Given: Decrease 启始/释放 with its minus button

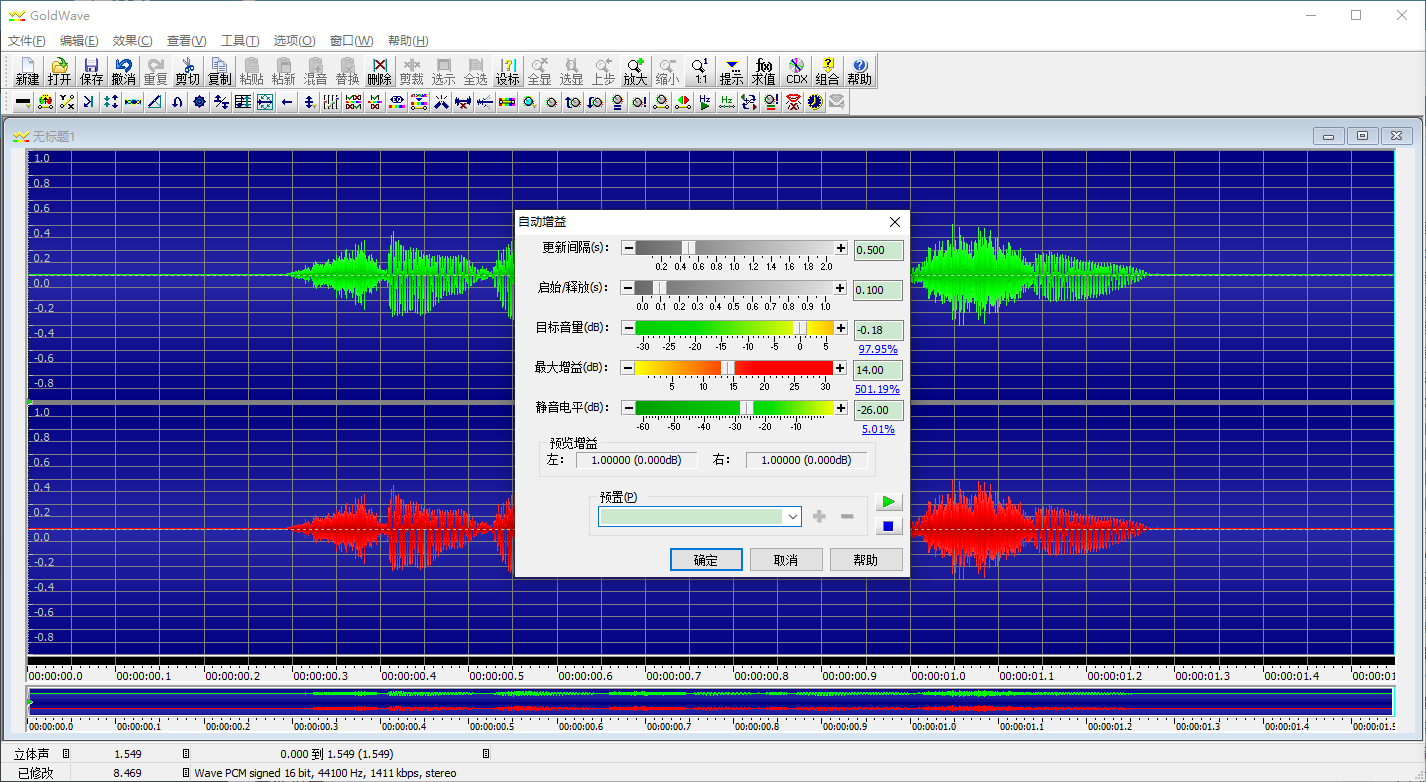Looking at the screenshot, I should (628, 288).
